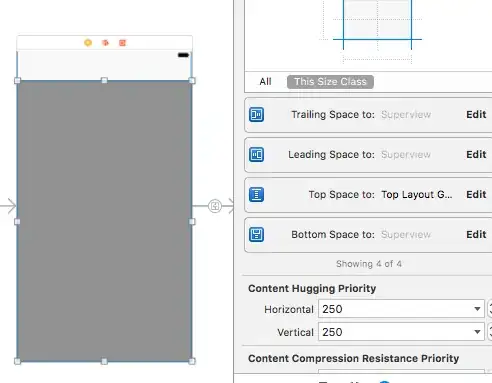
Task: Click the Leading Space constraint icon
Action: tap(256, 155)
